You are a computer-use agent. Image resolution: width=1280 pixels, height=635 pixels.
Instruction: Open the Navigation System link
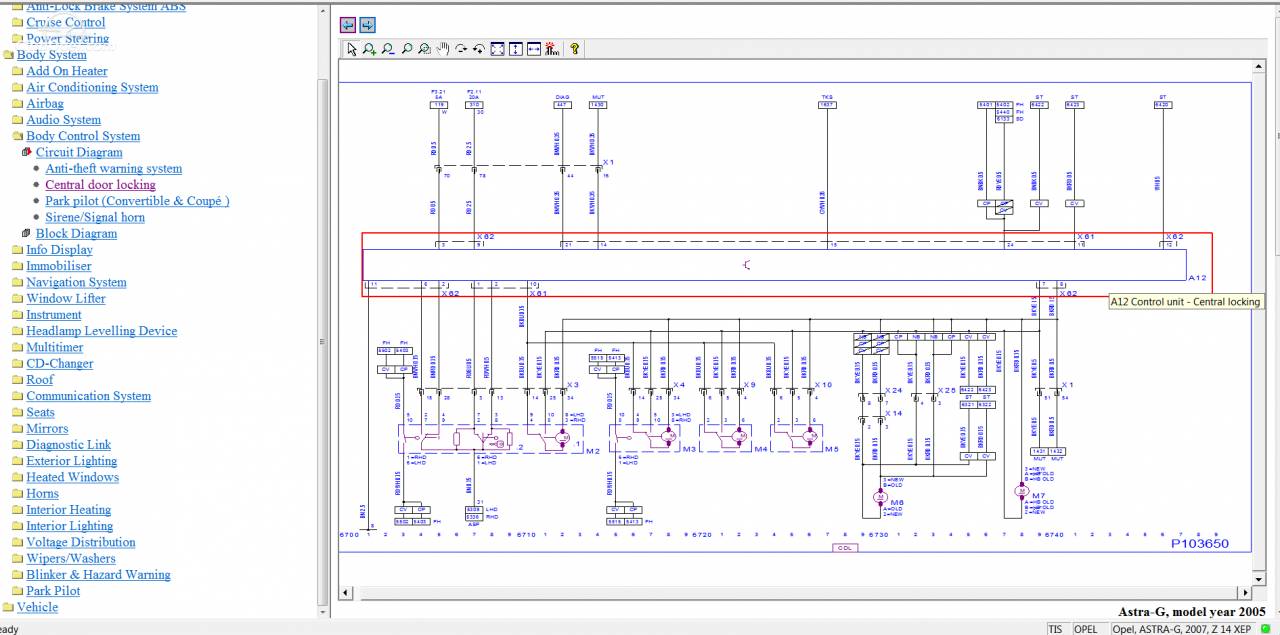tap(76, 282)
